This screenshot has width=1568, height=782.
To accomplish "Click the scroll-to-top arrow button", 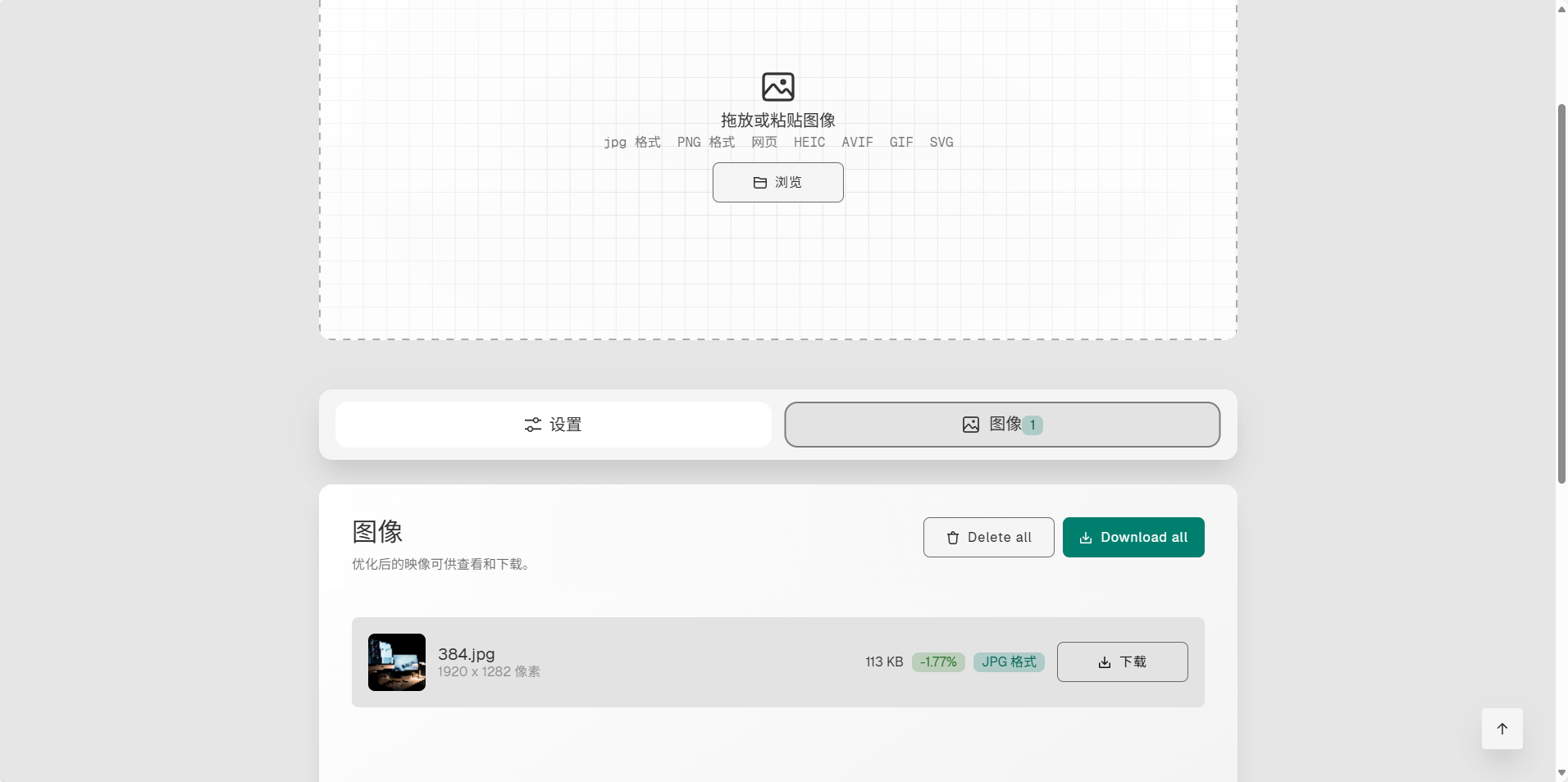I will (x=1502, y=729).
